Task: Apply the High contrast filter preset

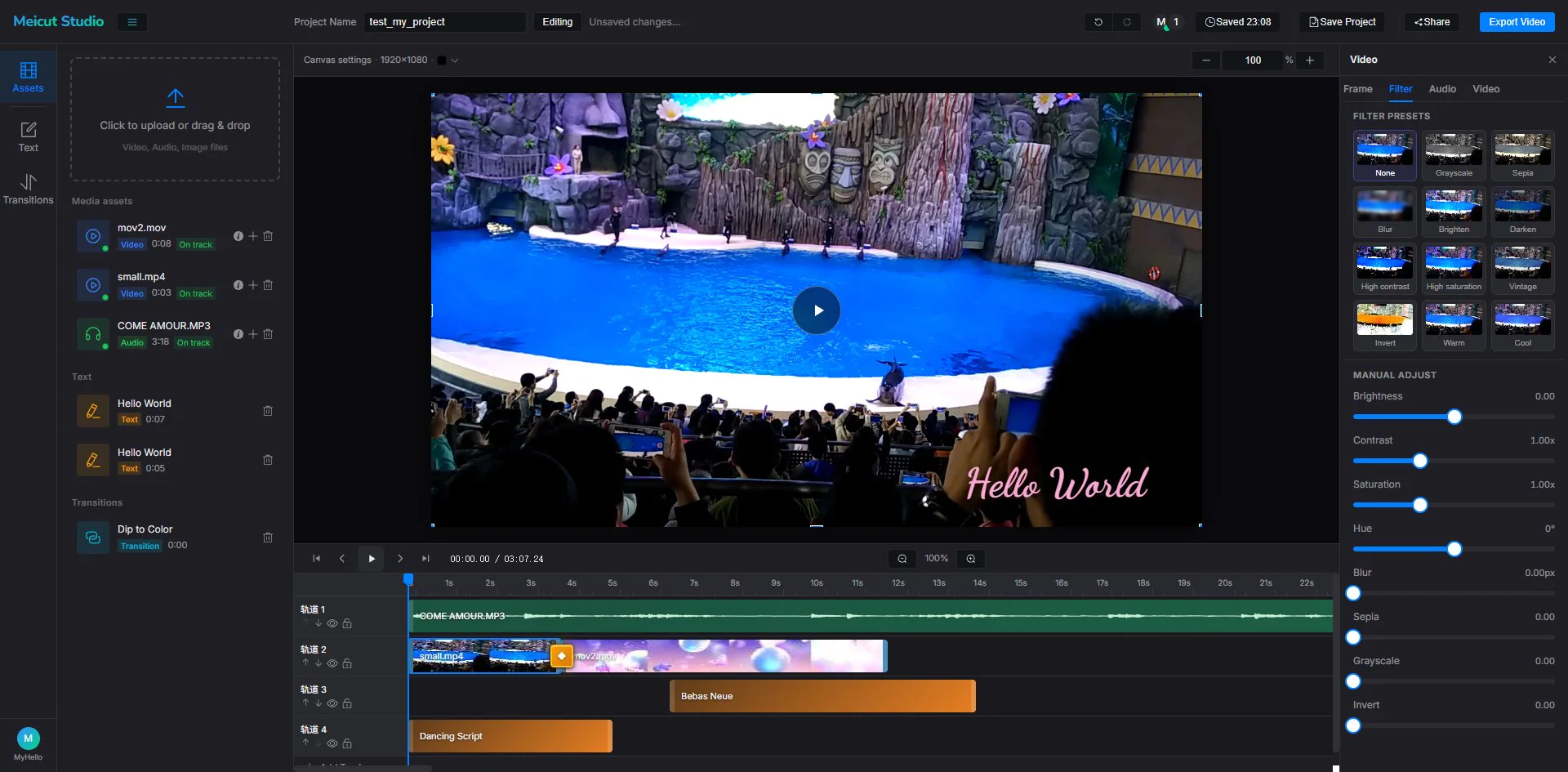Action: coord(1385,269)
